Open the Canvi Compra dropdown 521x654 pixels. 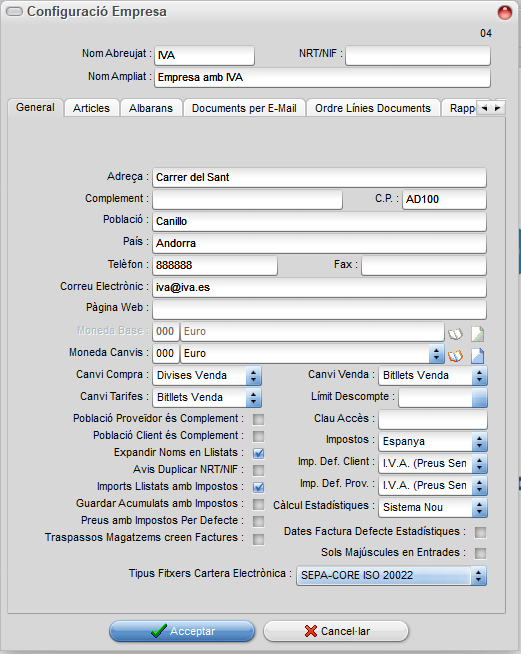pyautogui.click(x=254, y=376)
